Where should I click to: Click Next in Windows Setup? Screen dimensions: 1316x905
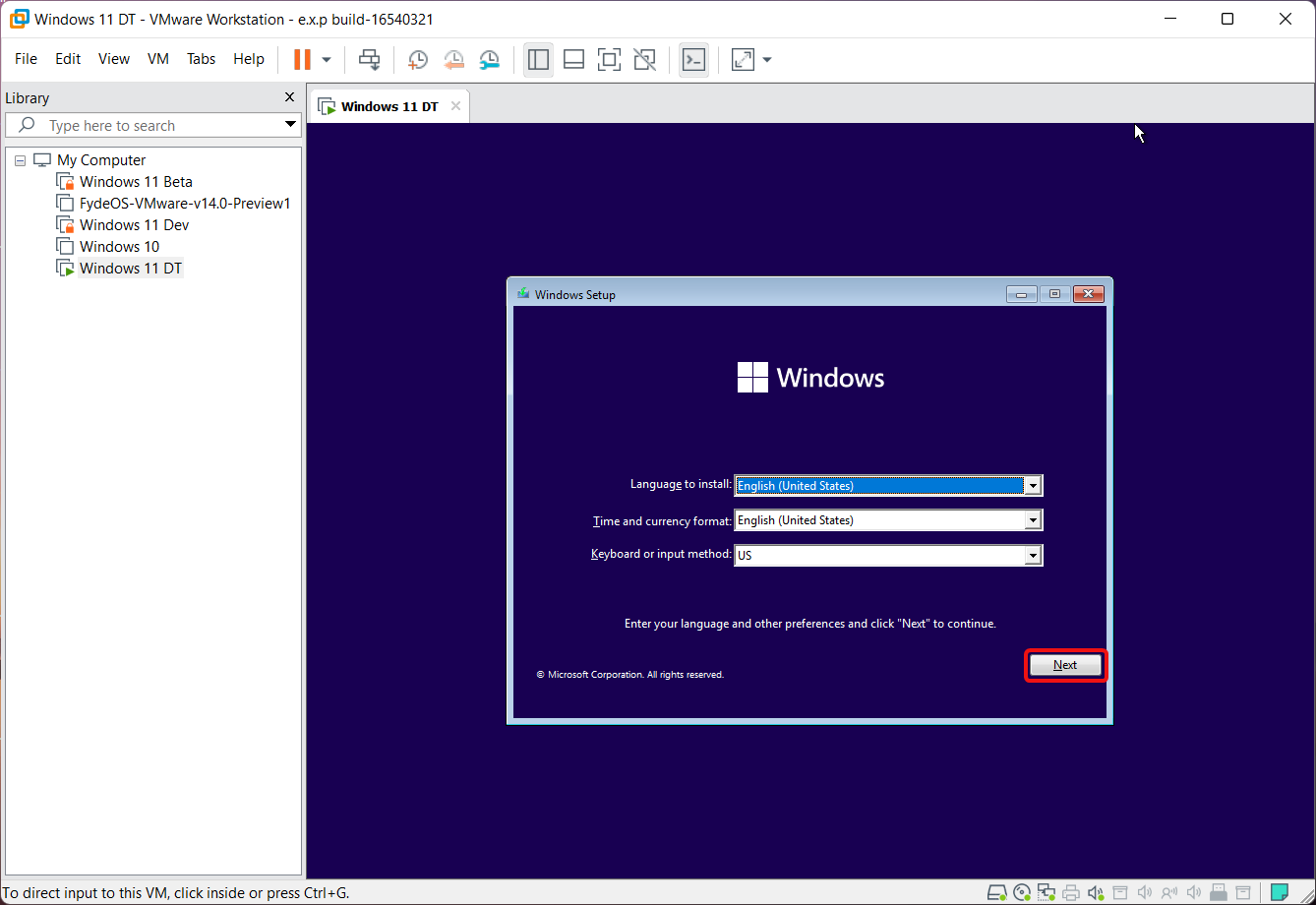pyautogui.click(x=1065, y=665)
